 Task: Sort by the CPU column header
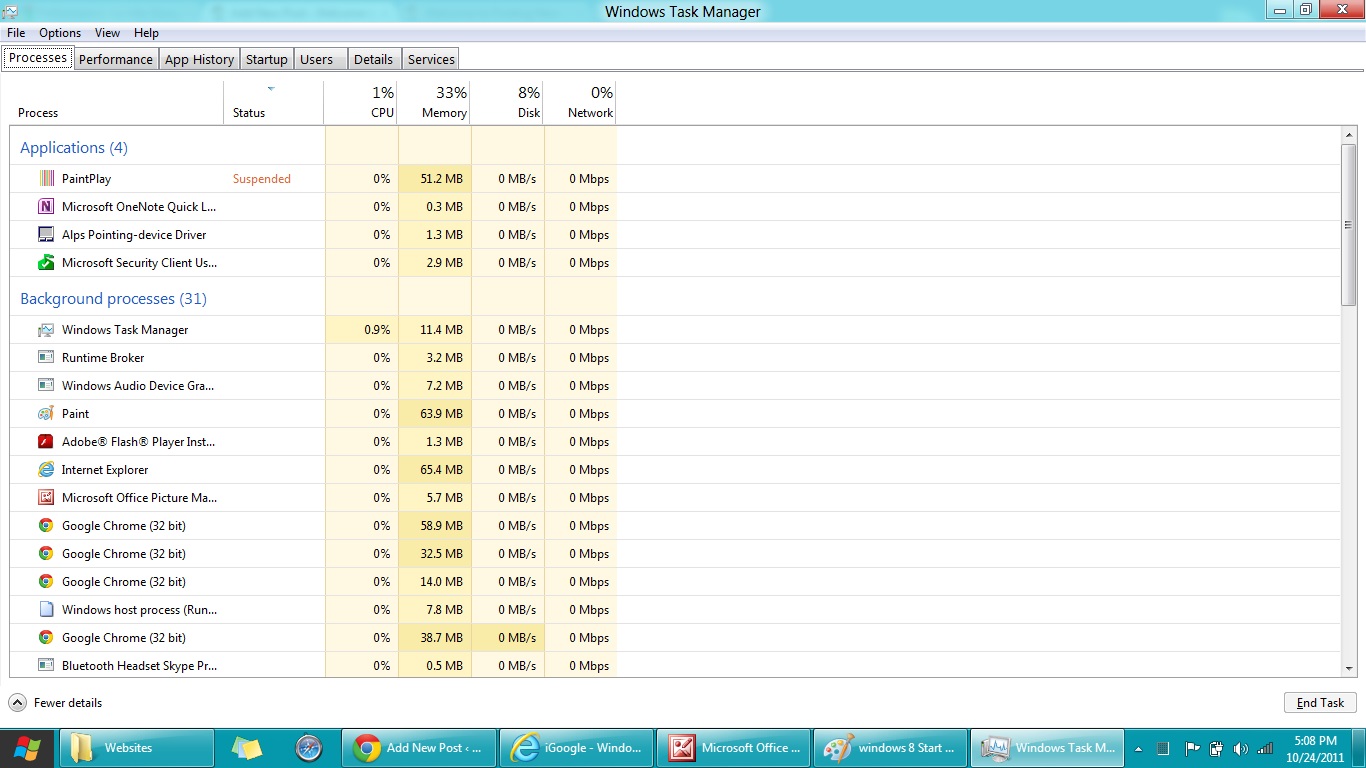(x=360, y=102)
